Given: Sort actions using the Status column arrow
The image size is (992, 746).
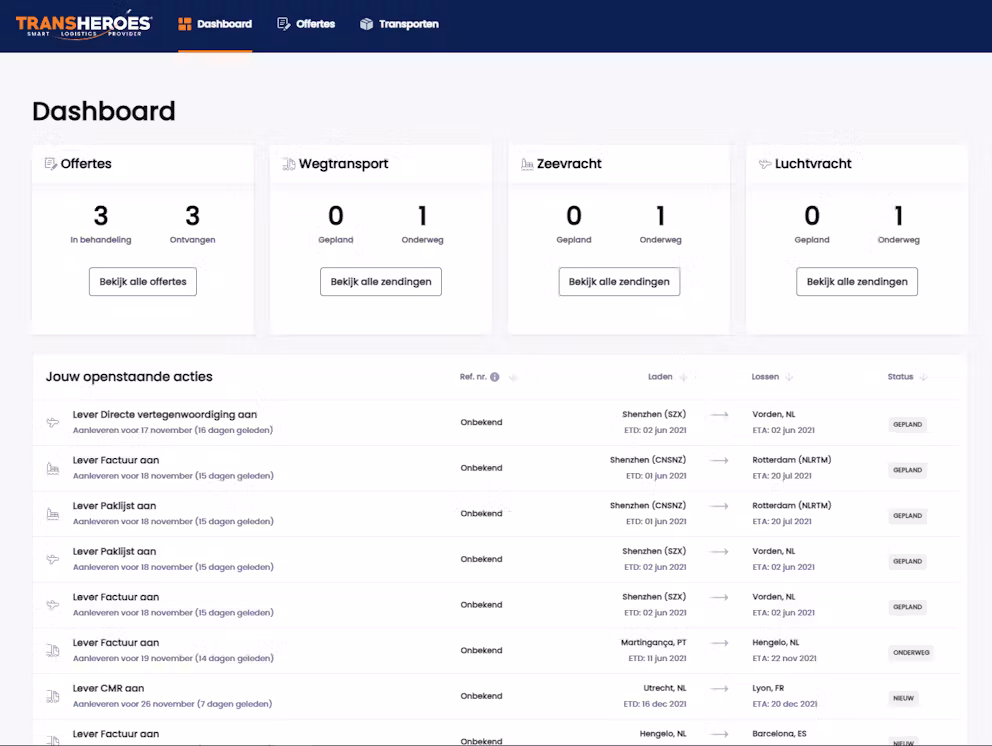Looking at the screenshot, I should (x=924, y=377).
